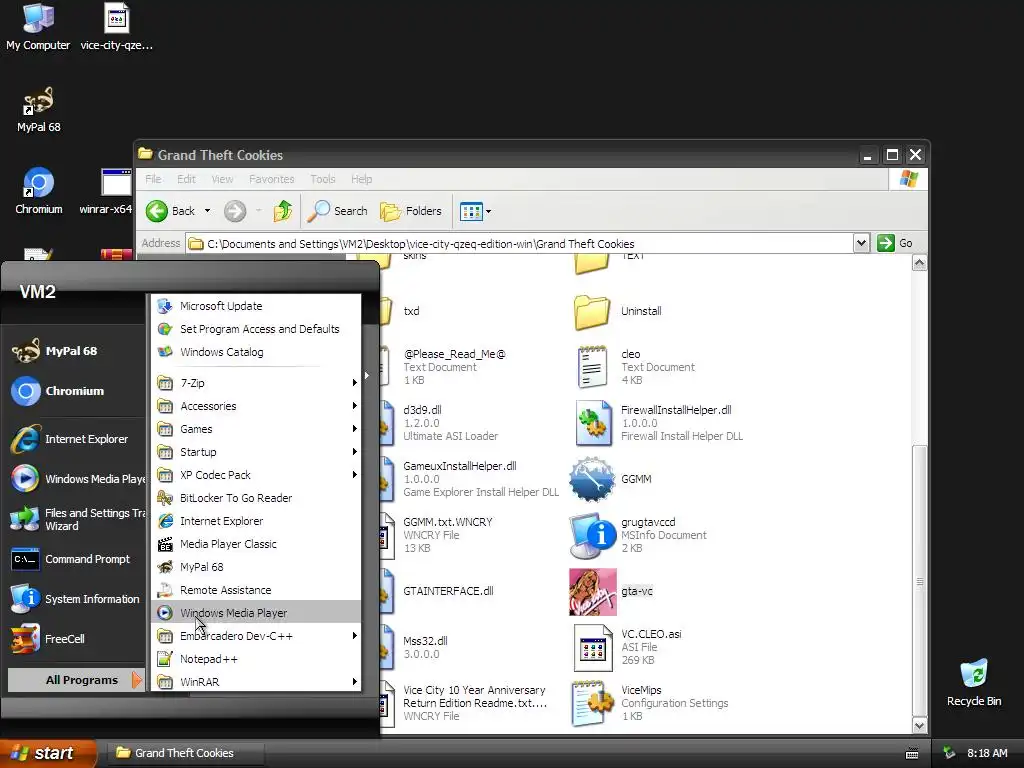Screen dimensions: 1024x768
Task: Expand Embarcadero Dev-C++ submenu
Action: [x=256, y=636]
